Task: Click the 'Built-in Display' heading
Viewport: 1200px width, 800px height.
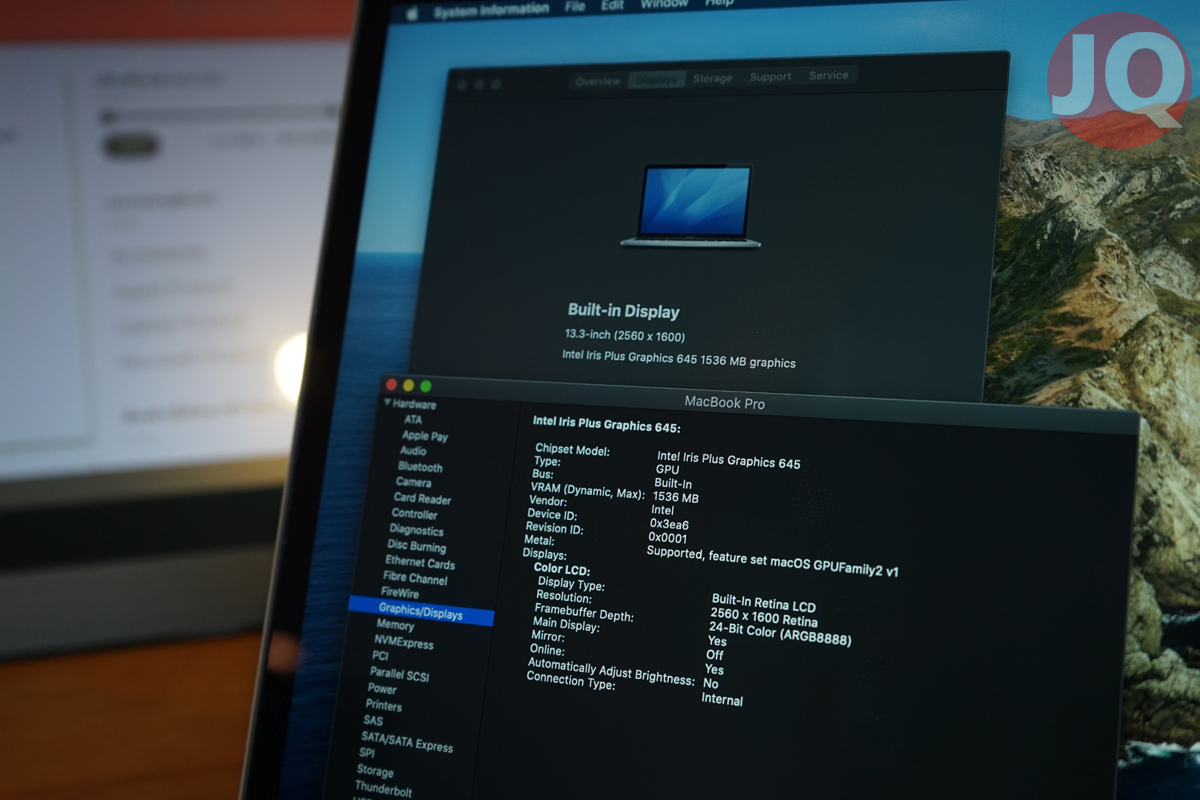Action: click(624, 311)
